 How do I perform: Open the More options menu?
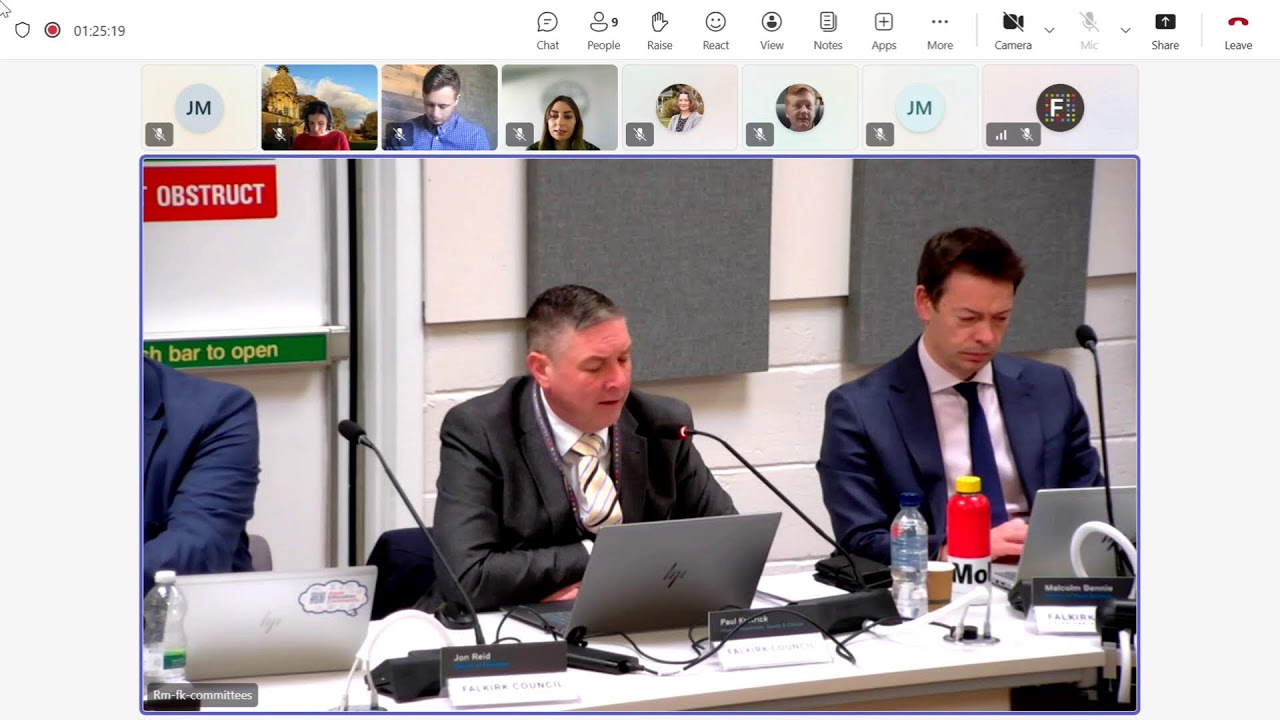point(939,31)
